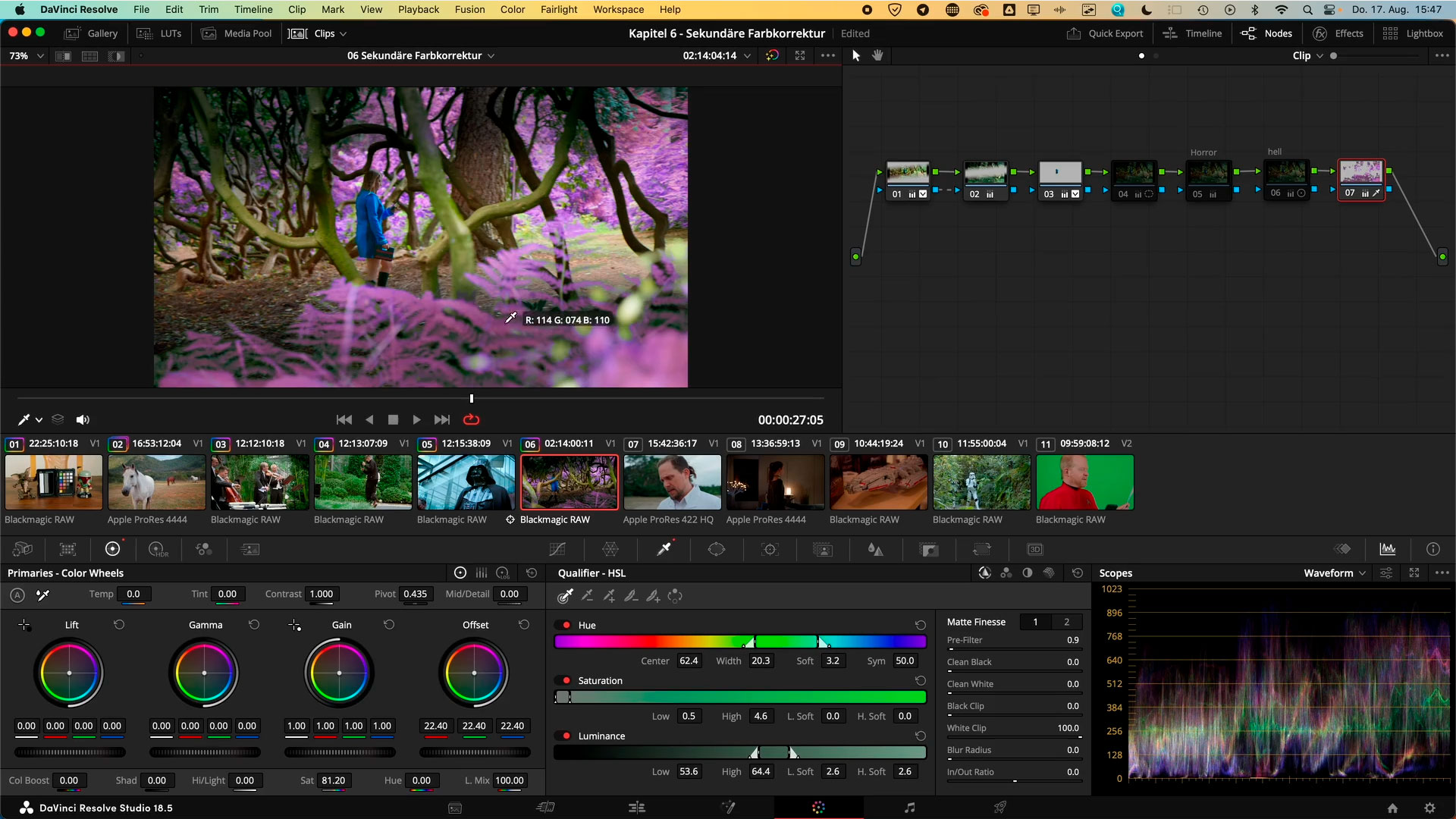Click Quick Export button
This screenshot has height=819, width=1456.
click(1105, 33)
